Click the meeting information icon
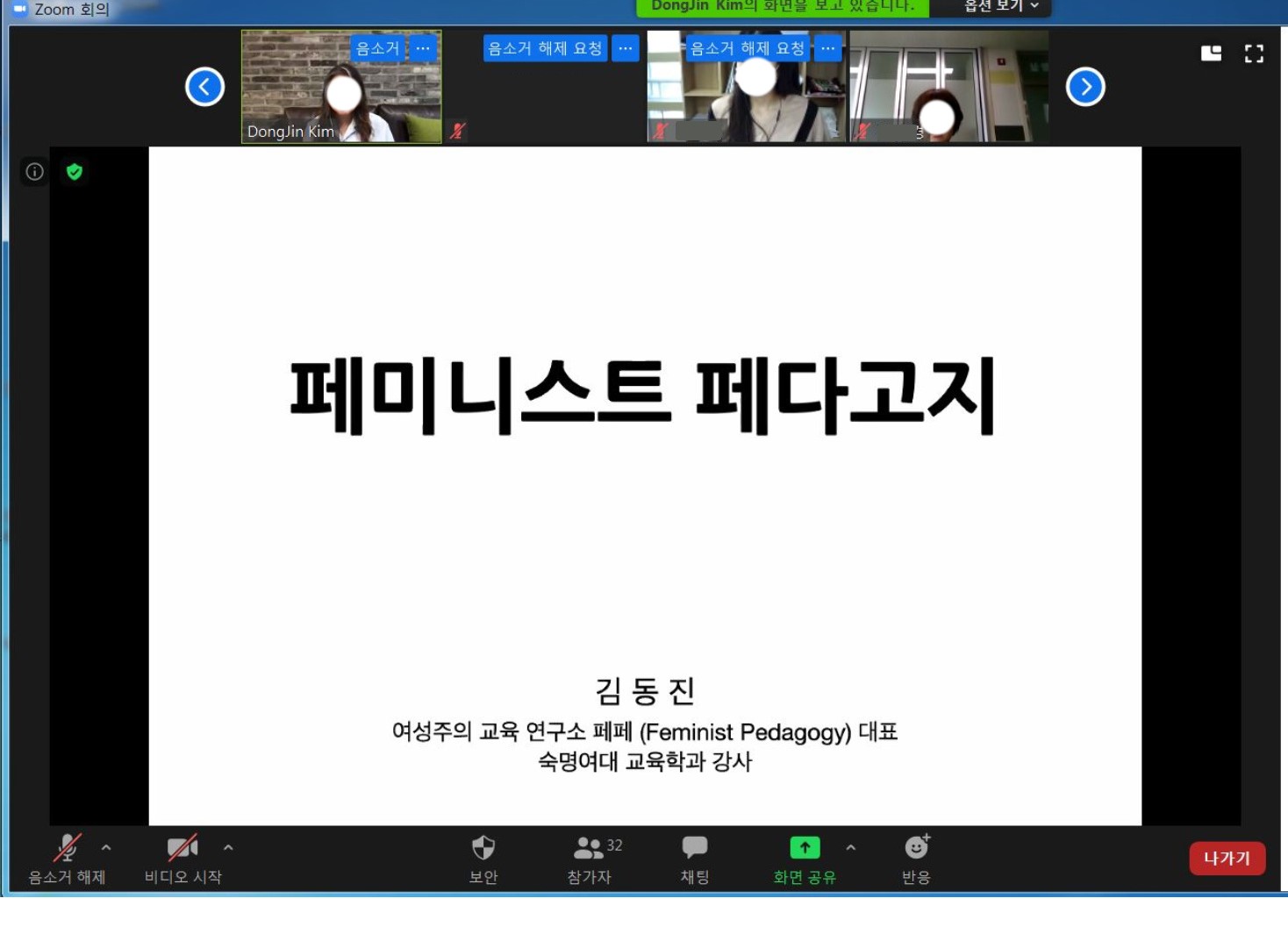The height and width of the screenshot is (934, 1288). (x=32, y=172)
